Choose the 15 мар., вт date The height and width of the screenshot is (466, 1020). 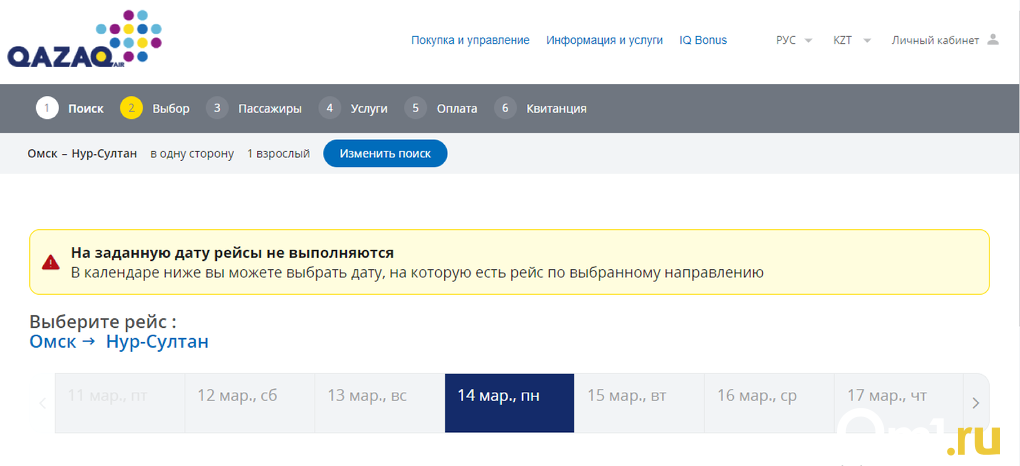(x=639, y=403)
